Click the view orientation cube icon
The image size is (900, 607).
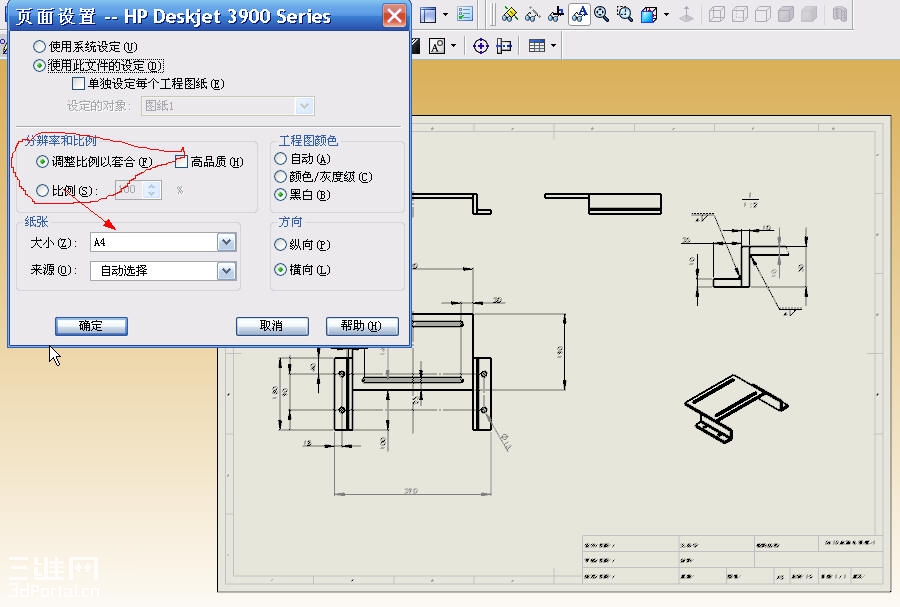[649, 14]
